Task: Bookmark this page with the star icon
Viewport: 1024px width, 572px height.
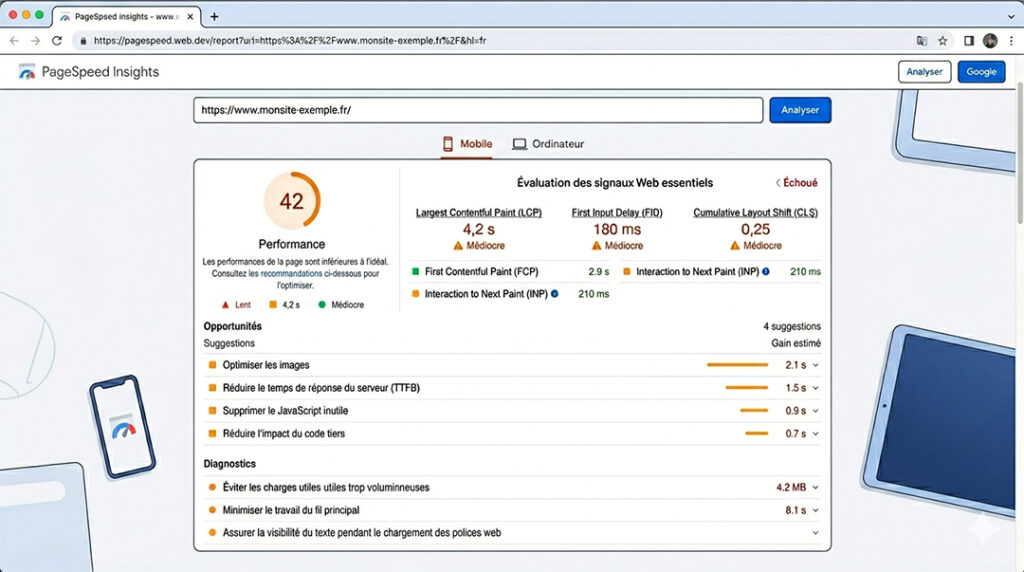Action: coord(942,41)
